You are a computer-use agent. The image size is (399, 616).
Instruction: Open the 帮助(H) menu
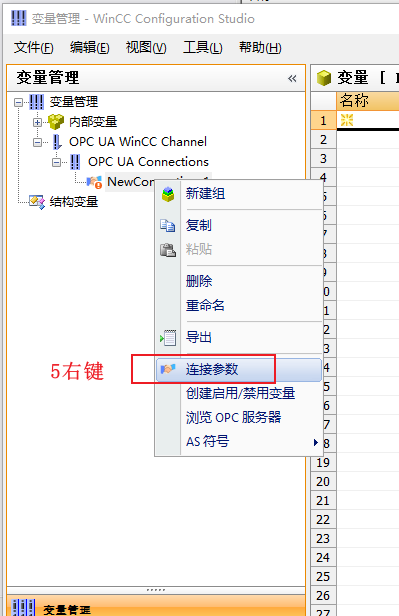coord(260,48)
